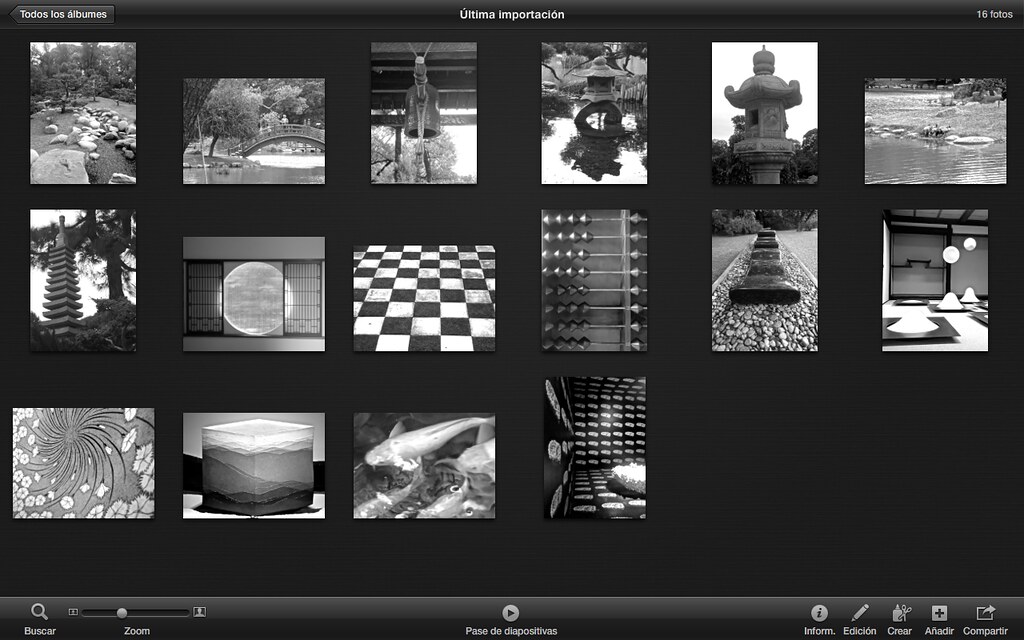1024x640 pixels.
Task: Select the pond shoreline photo
Action: click(935, 131)
